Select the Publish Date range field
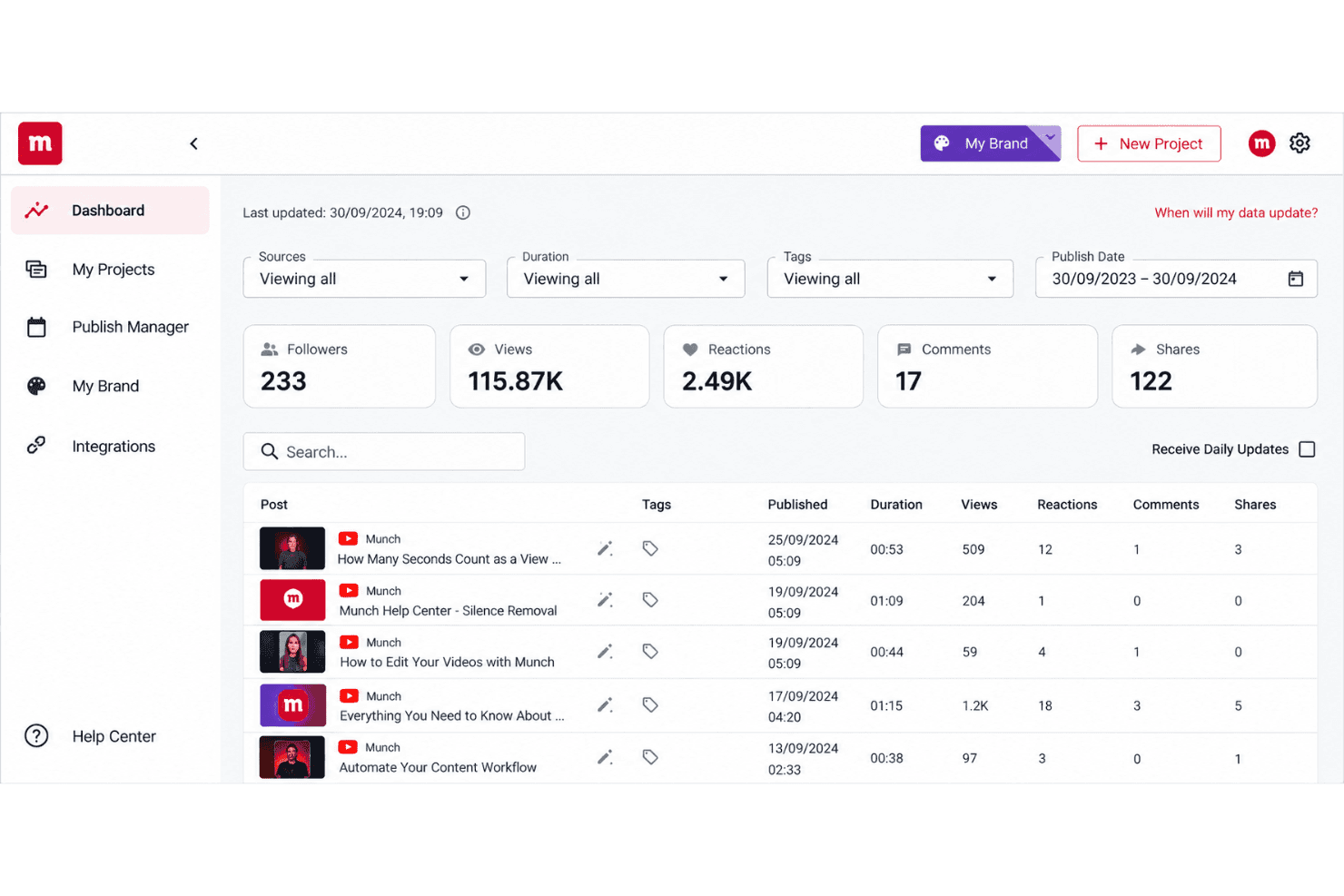Image resolution: width=1344 pixels, height=896 pixels. tap(1176, 279)
